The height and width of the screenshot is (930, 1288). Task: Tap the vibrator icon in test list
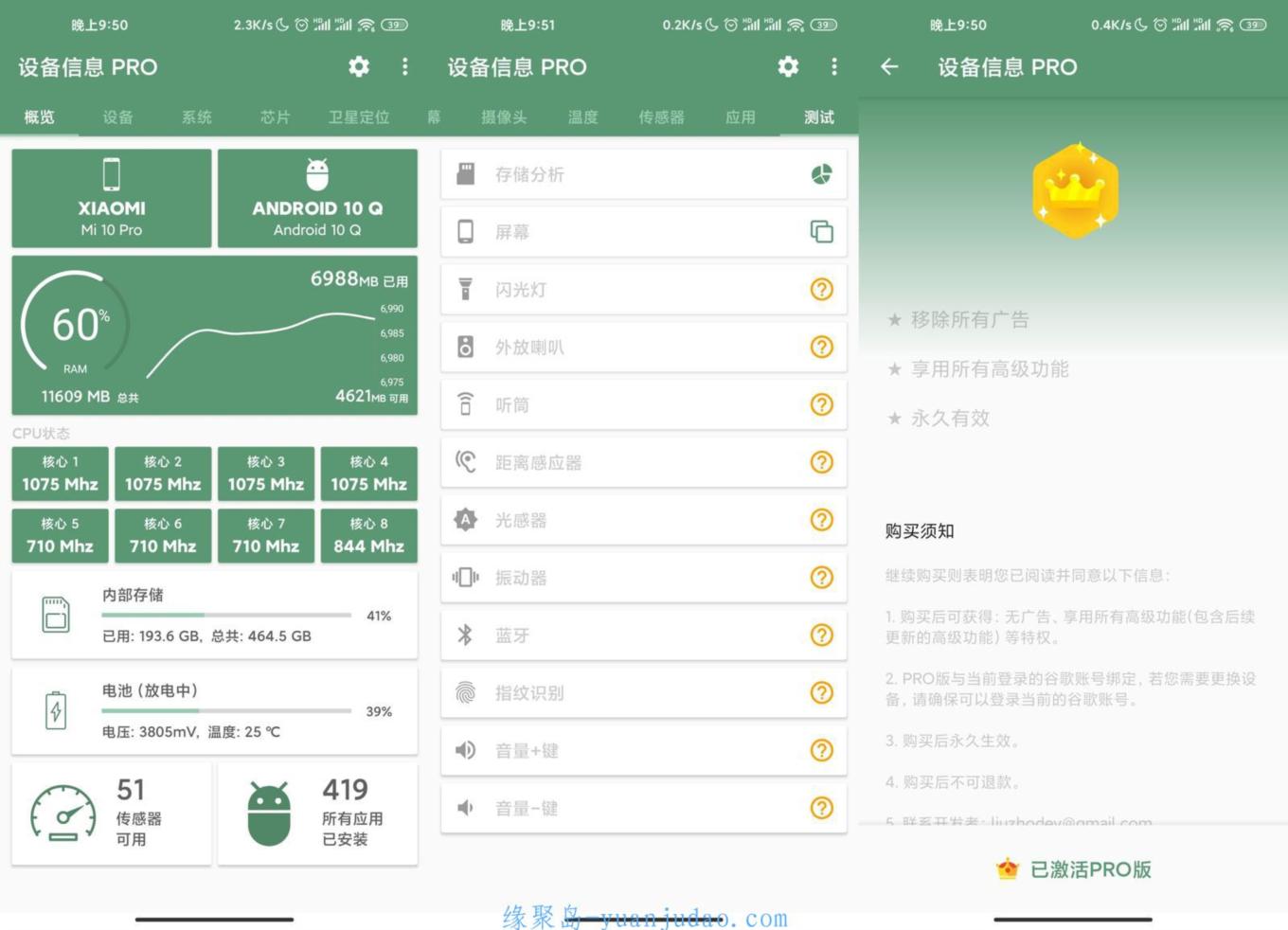point(465,578)
